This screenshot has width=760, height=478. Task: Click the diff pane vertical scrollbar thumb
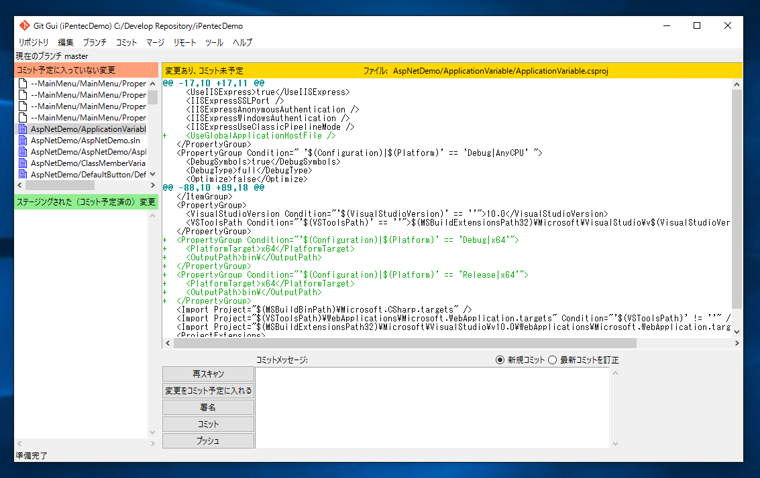point(737,199)
